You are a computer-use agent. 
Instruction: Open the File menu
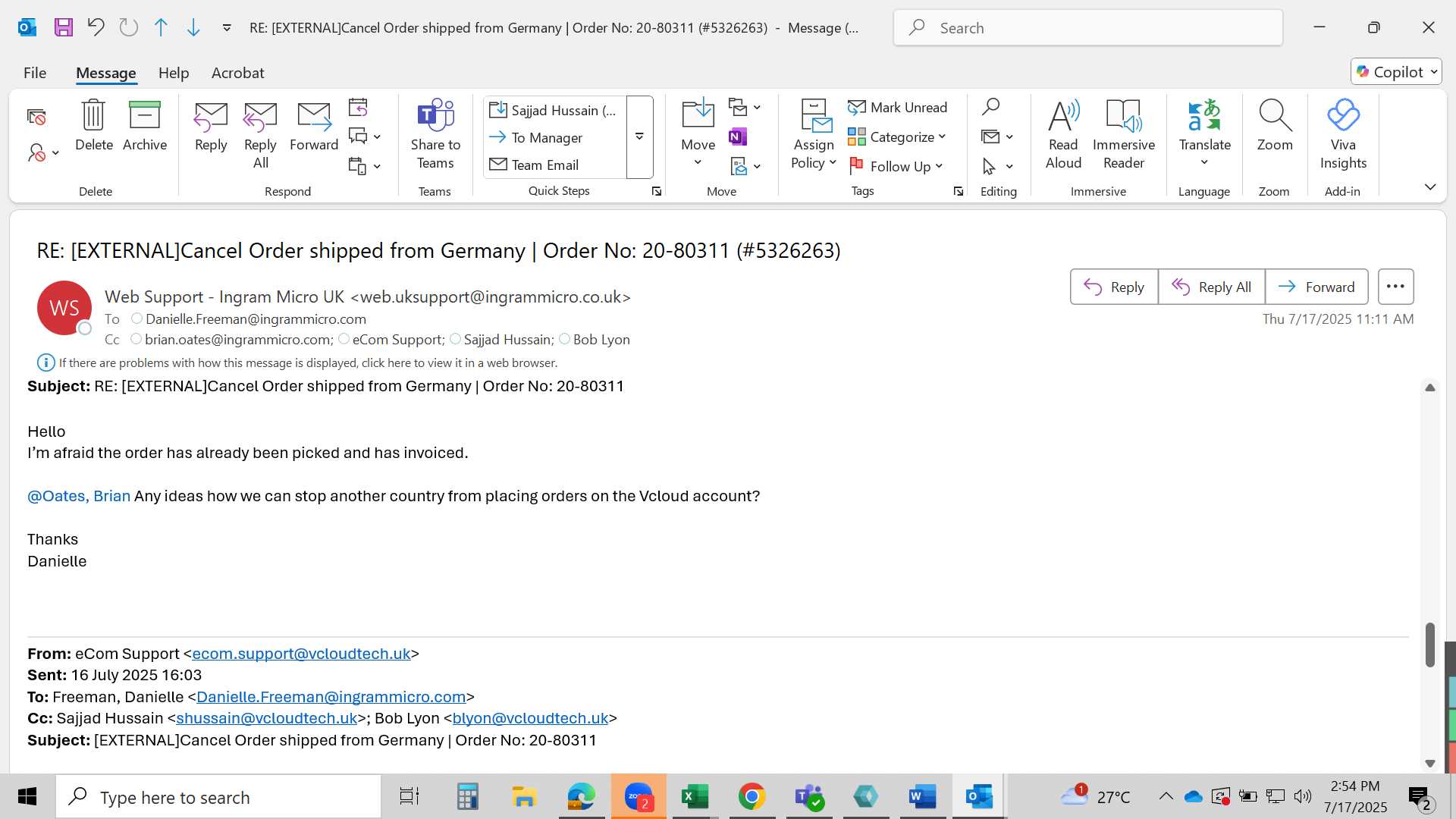[x=35, y=73]
